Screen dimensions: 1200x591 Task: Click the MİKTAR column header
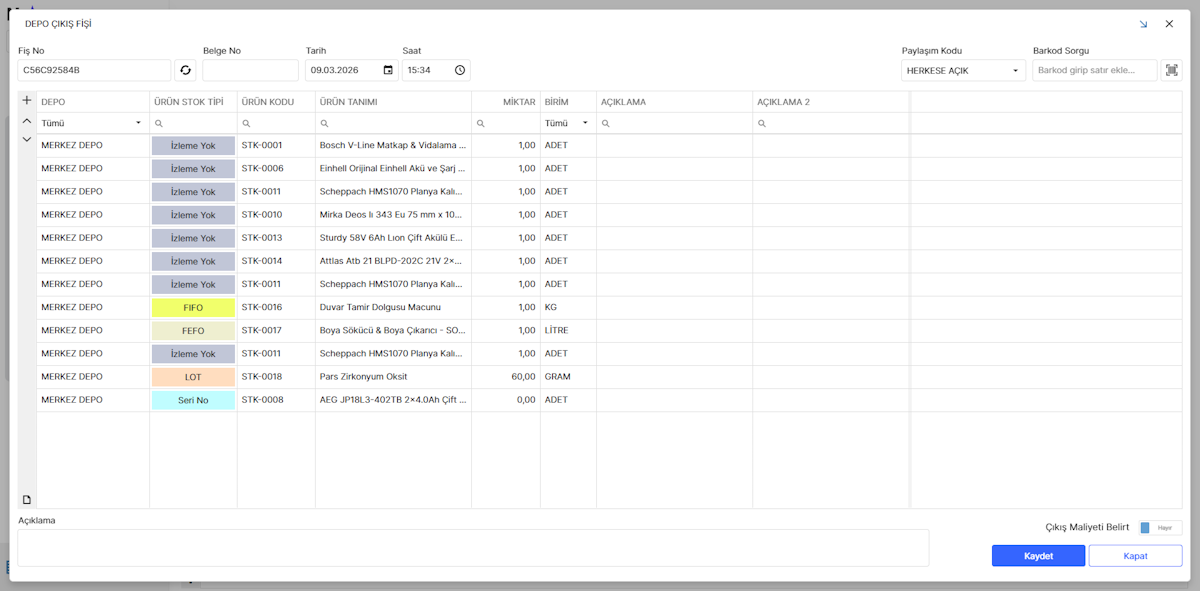506,102
